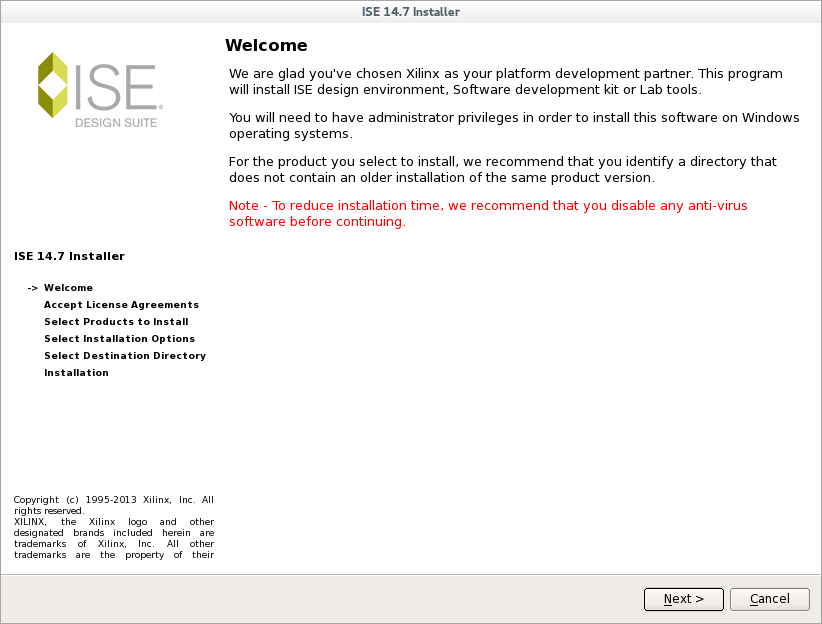The image size is (822, 624).
Task: Select the Accept License Agreements step
Action: (x=122, y=305)
